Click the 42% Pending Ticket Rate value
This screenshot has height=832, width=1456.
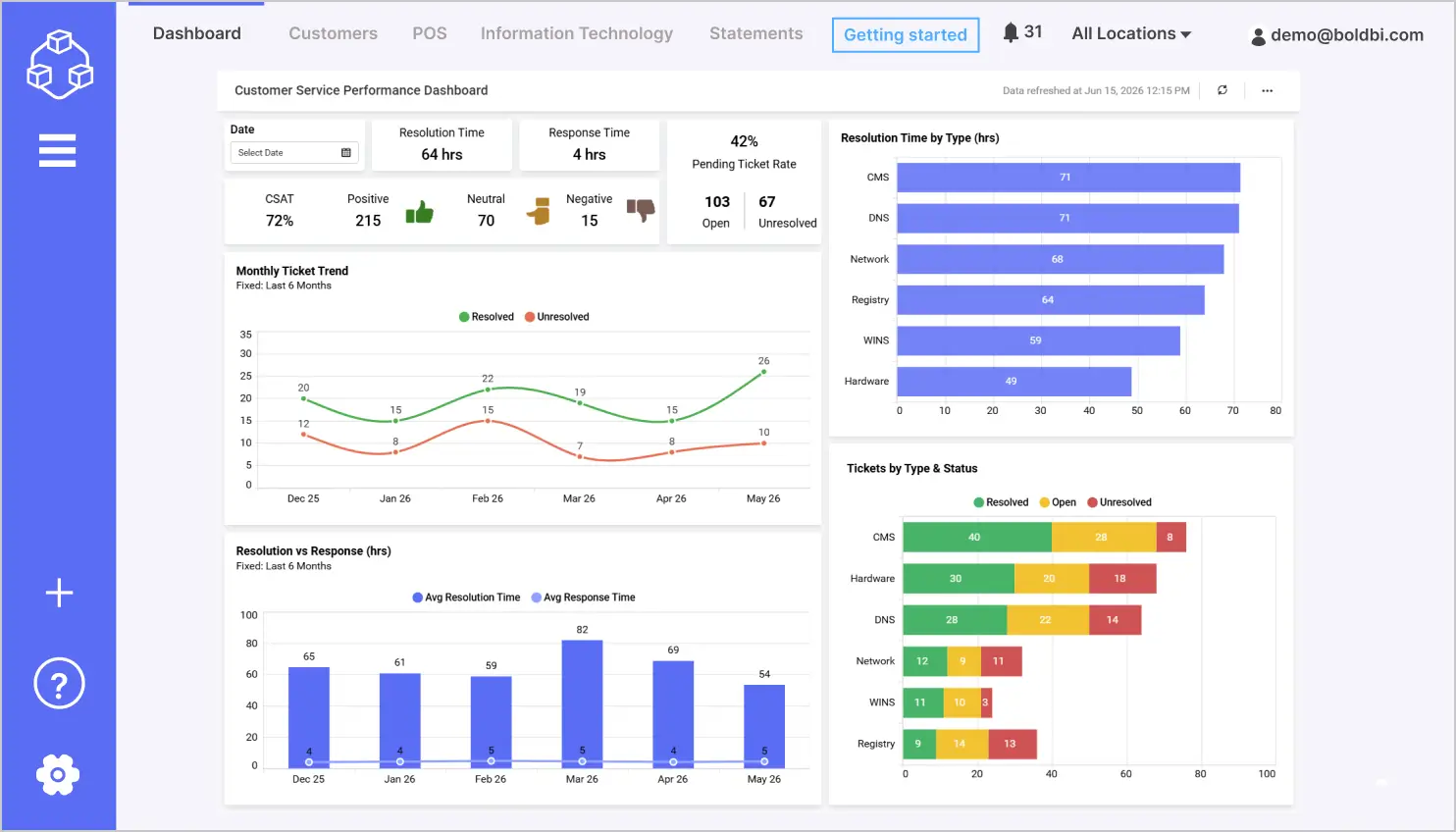coord(744,141)
